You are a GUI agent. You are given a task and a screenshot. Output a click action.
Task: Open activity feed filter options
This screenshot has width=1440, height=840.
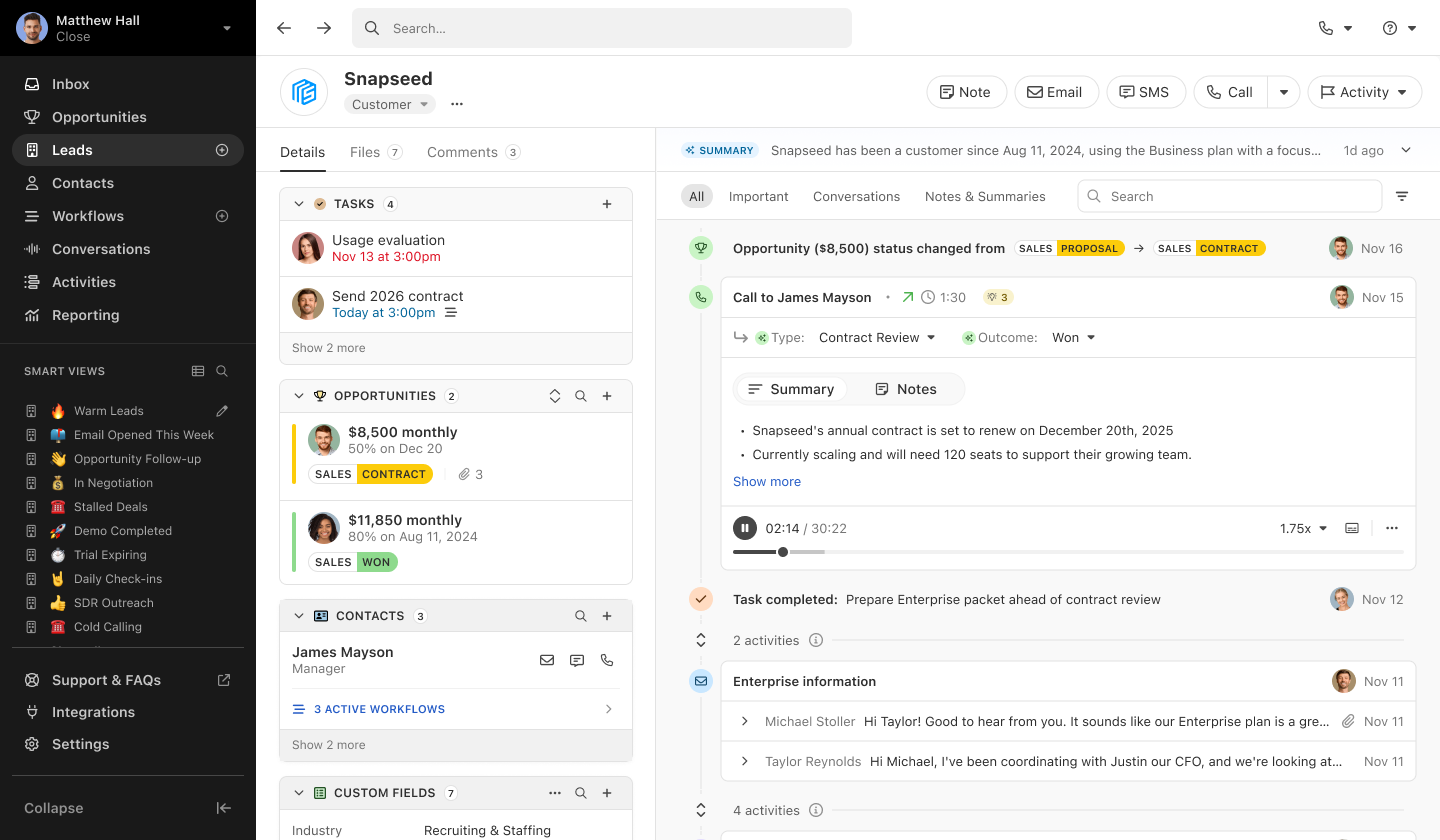pyautogui.click(x=1402, y=196)
